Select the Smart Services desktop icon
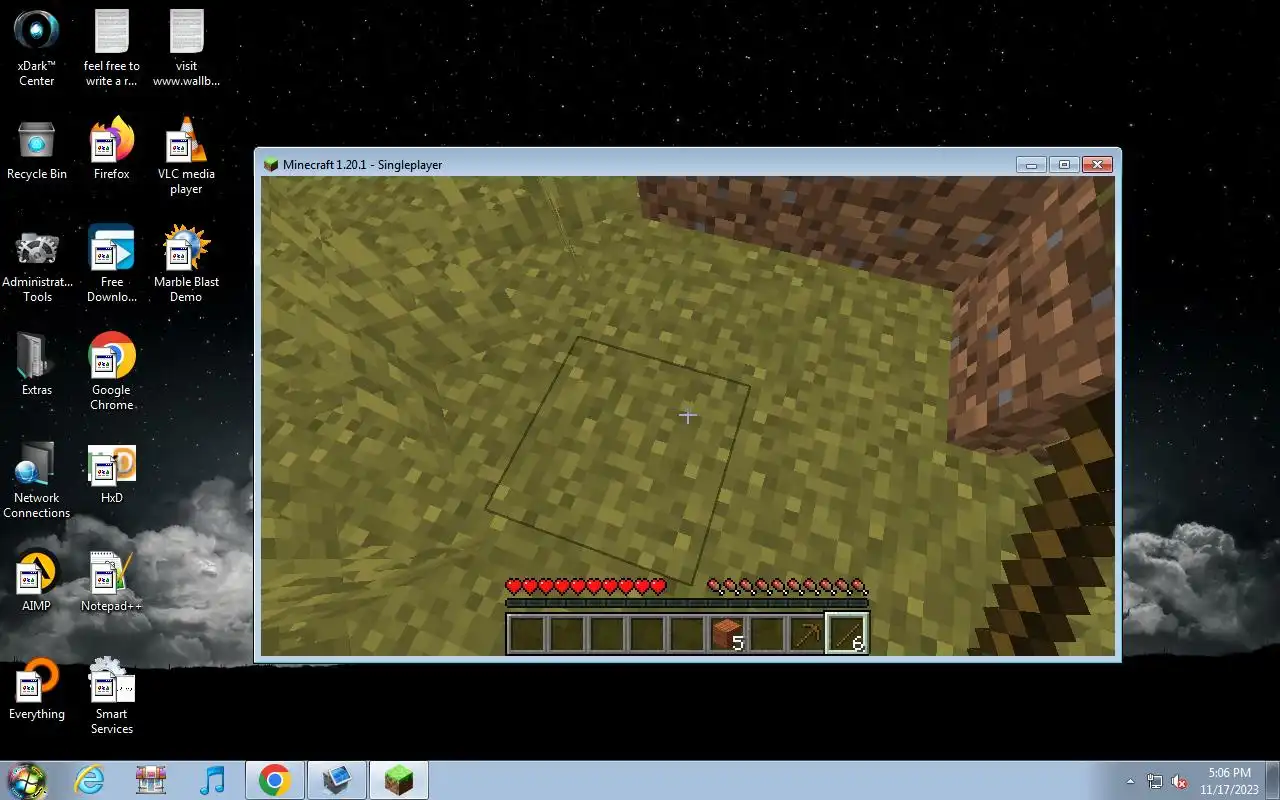This screenshot has width=1280, height=800. tap(112, 697)
